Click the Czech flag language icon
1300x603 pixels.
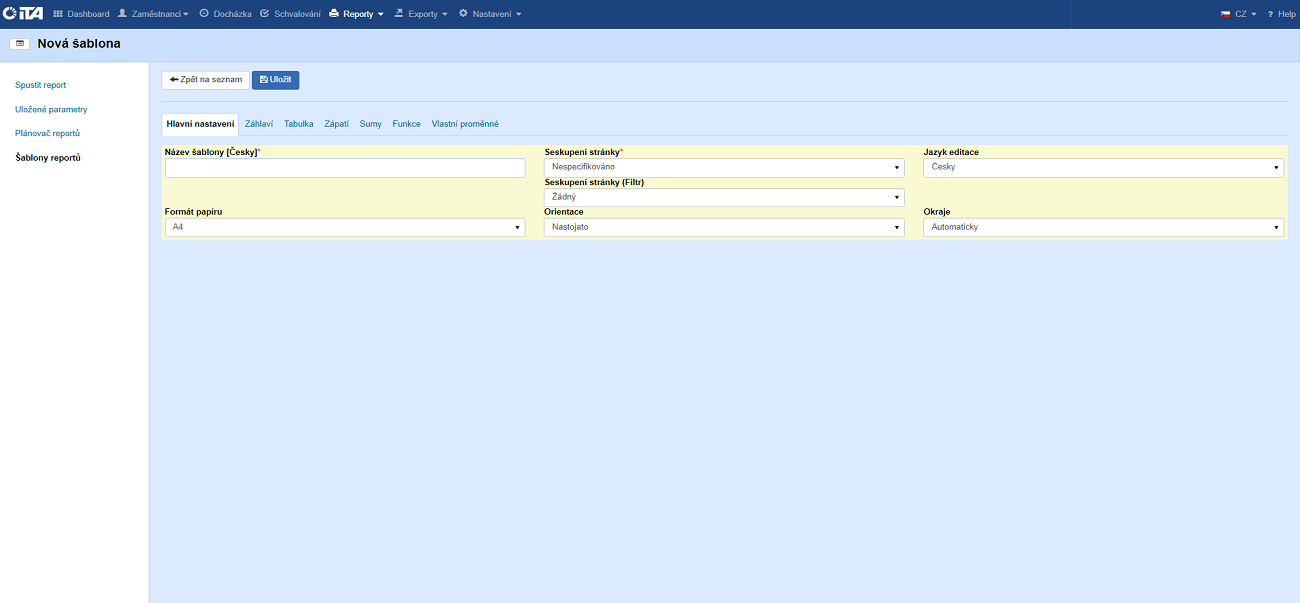click(1225, 14)
